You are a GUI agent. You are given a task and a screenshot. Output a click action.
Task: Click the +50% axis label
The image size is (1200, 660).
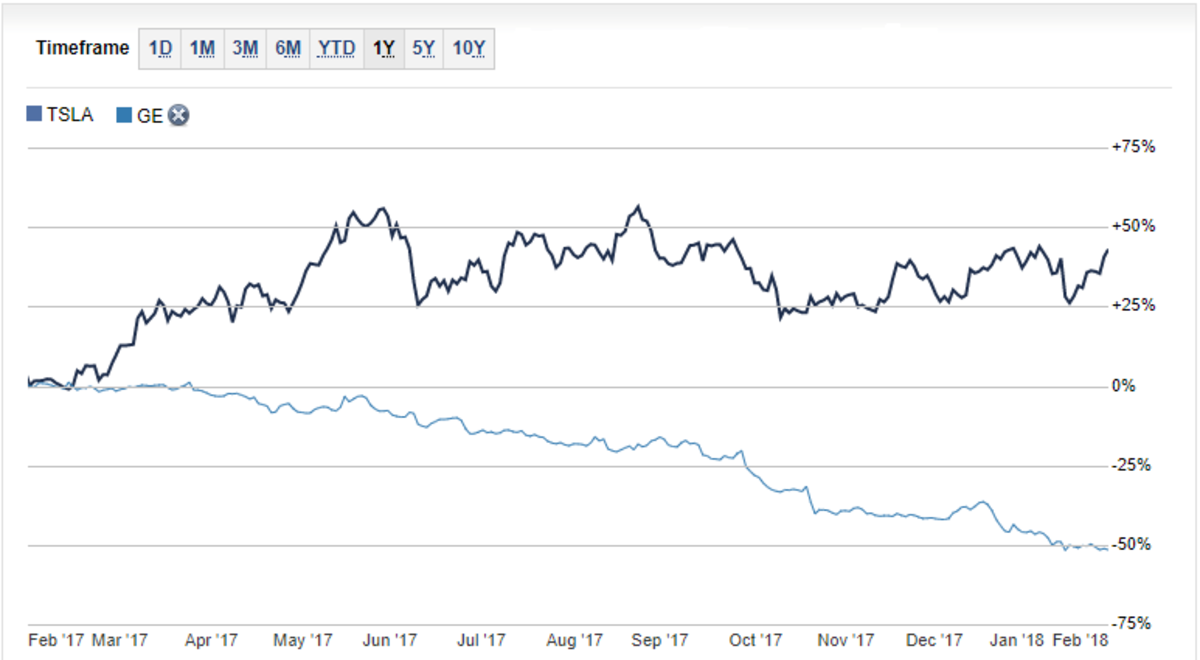tap(1133, 226)
